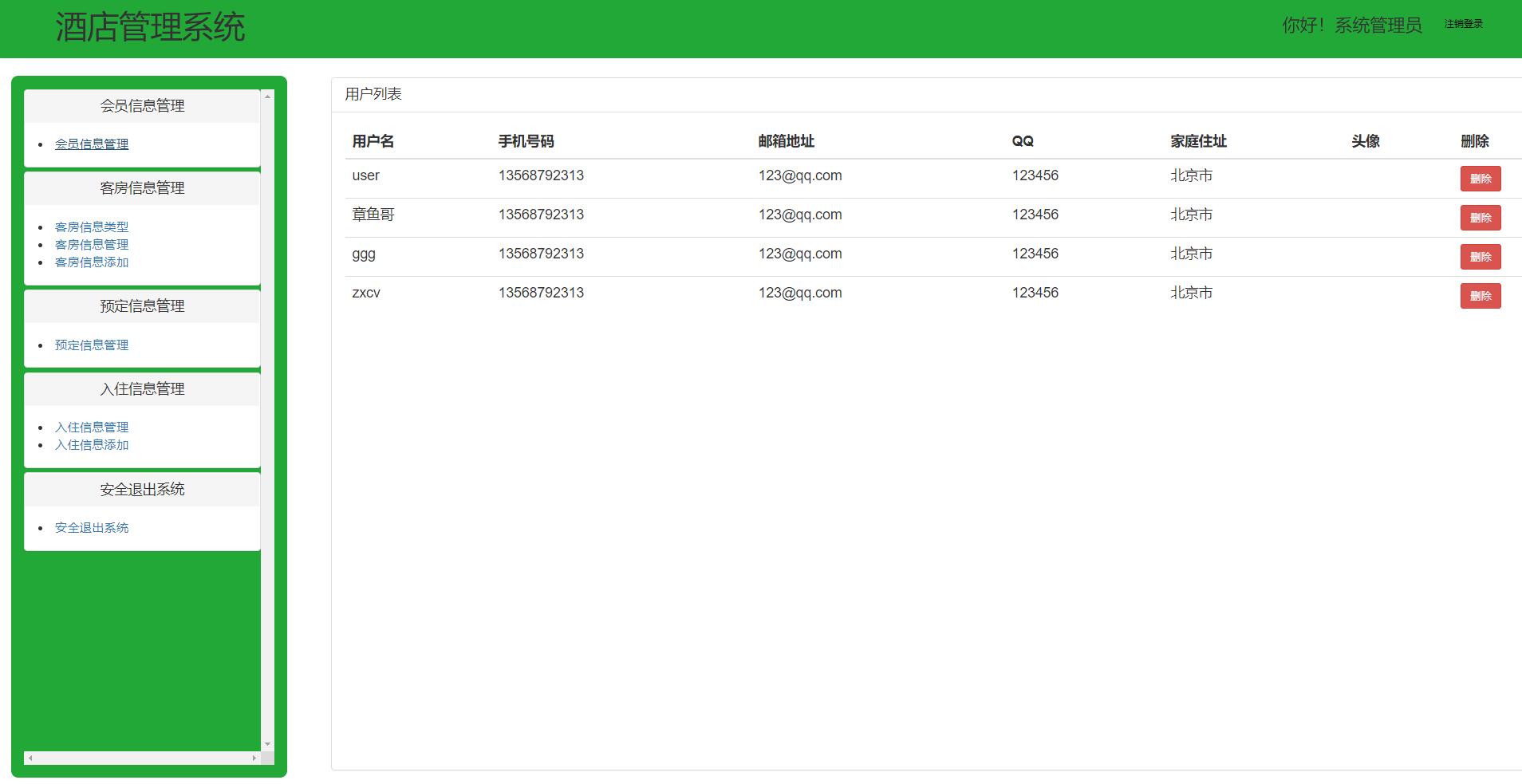
Task: Click the 家庭住址 column header
Action: [1199, 141]
